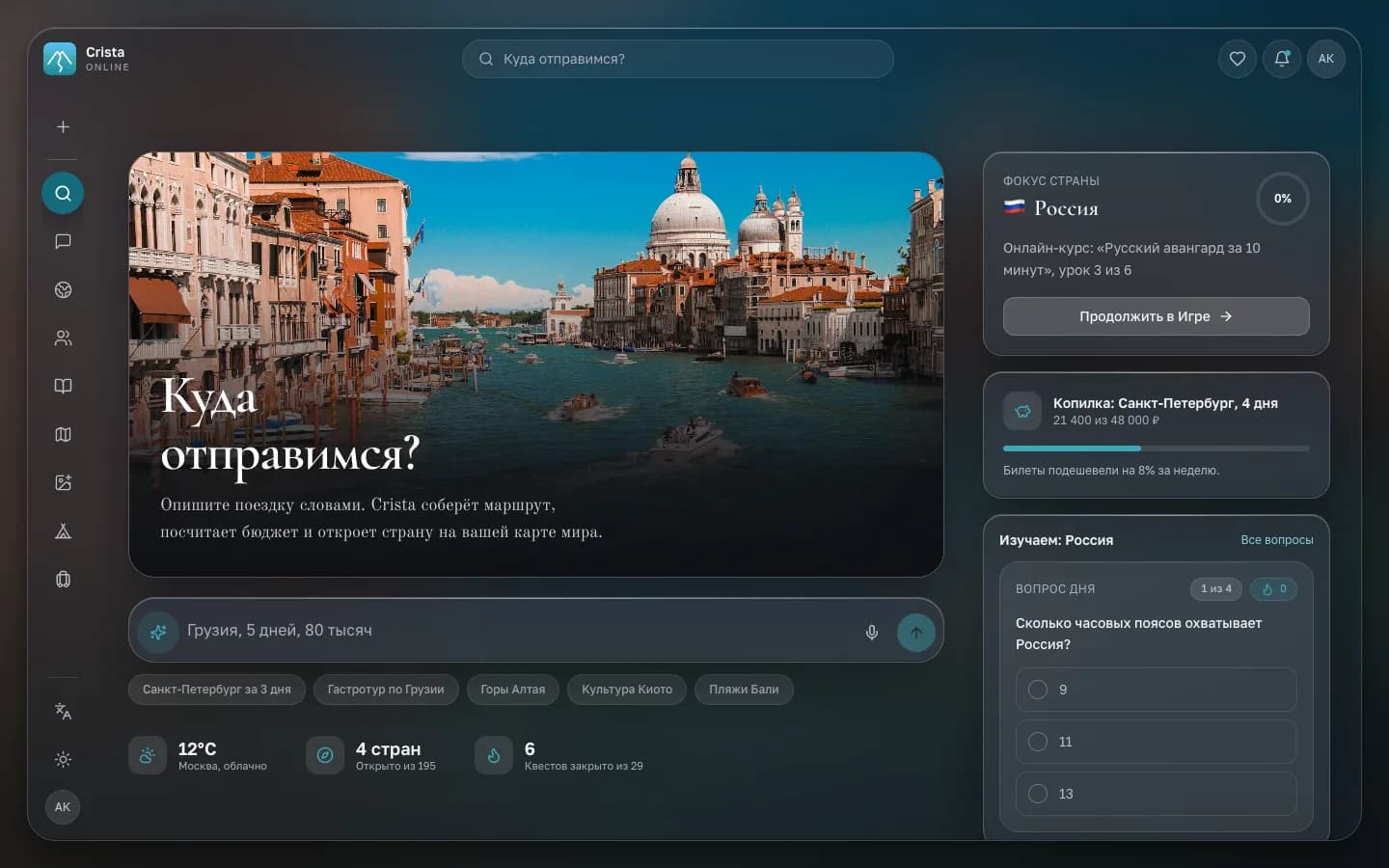Send the trip prompt with arrow button
Screen dimensions: 1389x868
pyautogui.click(x=915, y=633)
